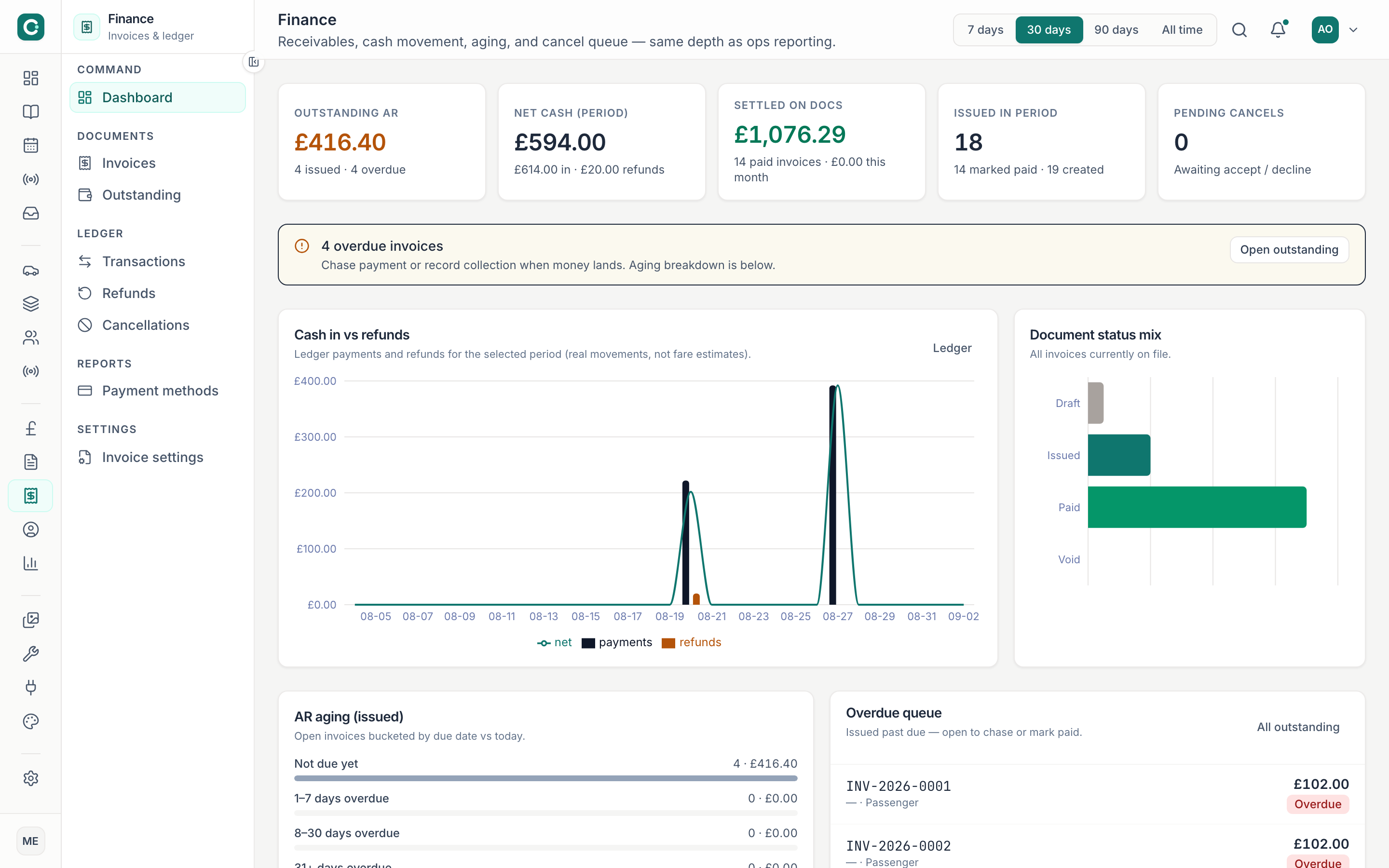Open Cancellations in sidebar

click(x=158, y=325)
